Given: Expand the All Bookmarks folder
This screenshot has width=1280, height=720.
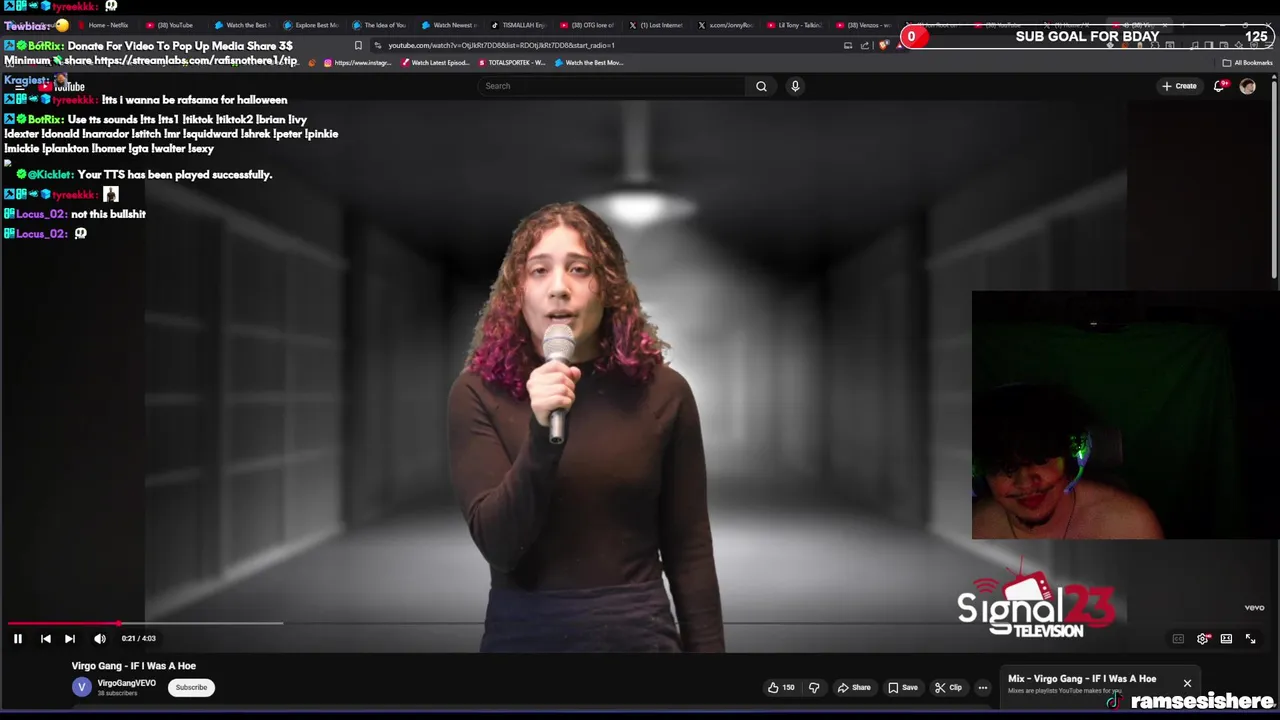Looking at the screenshot, I should click(1247, 63).
